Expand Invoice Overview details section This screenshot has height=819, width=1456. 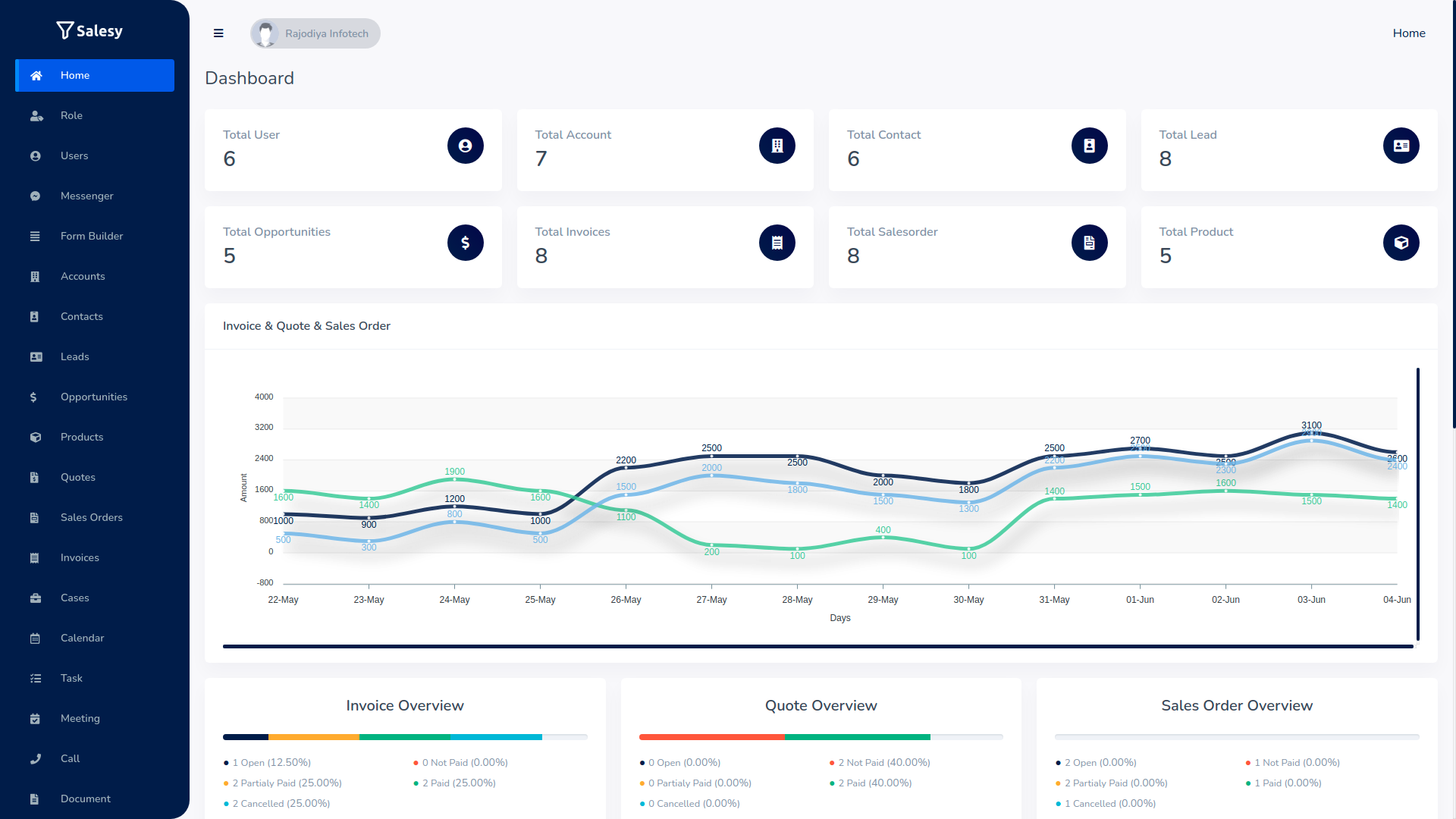[405, 706]
